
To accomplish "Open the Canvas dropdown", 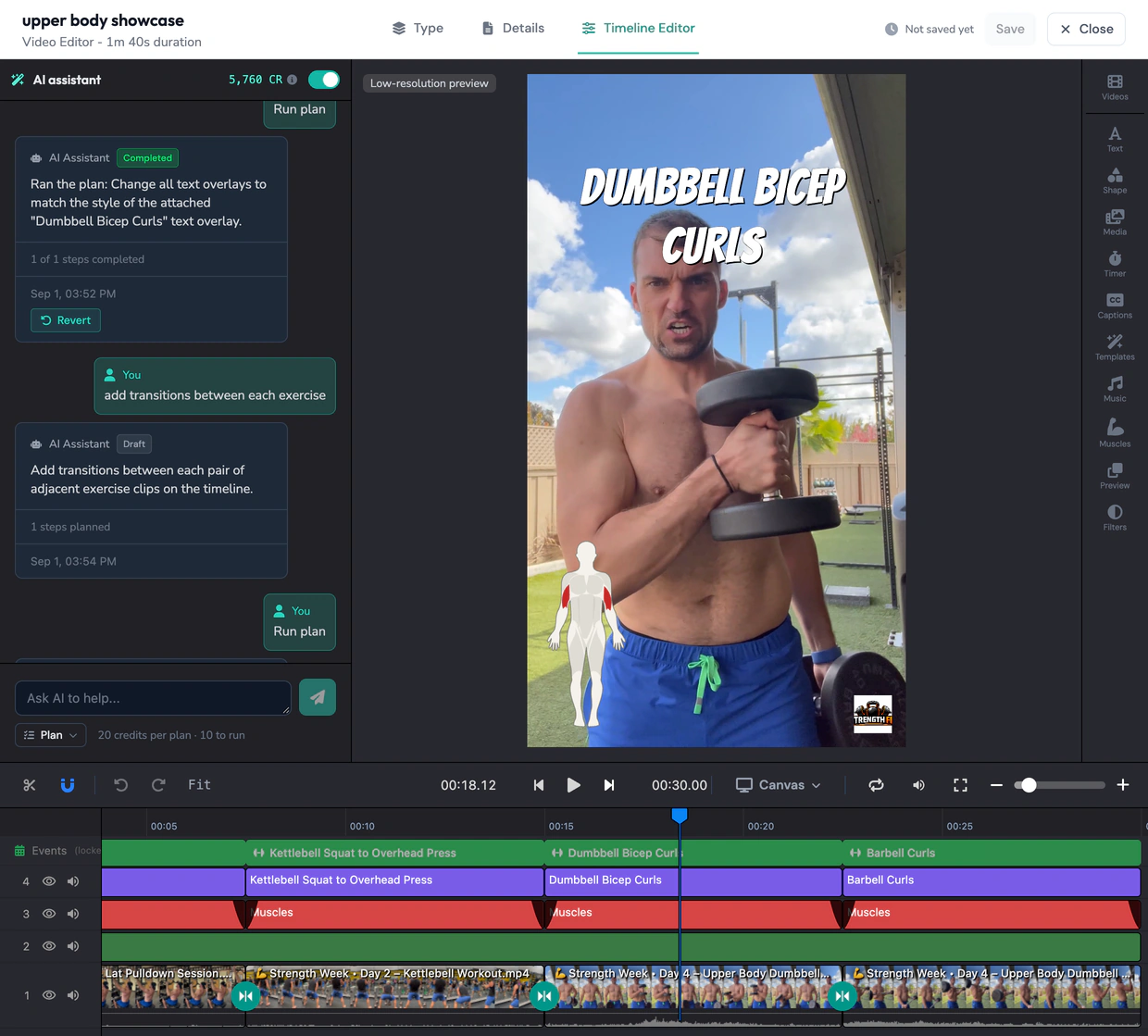I will pos(779,785).
